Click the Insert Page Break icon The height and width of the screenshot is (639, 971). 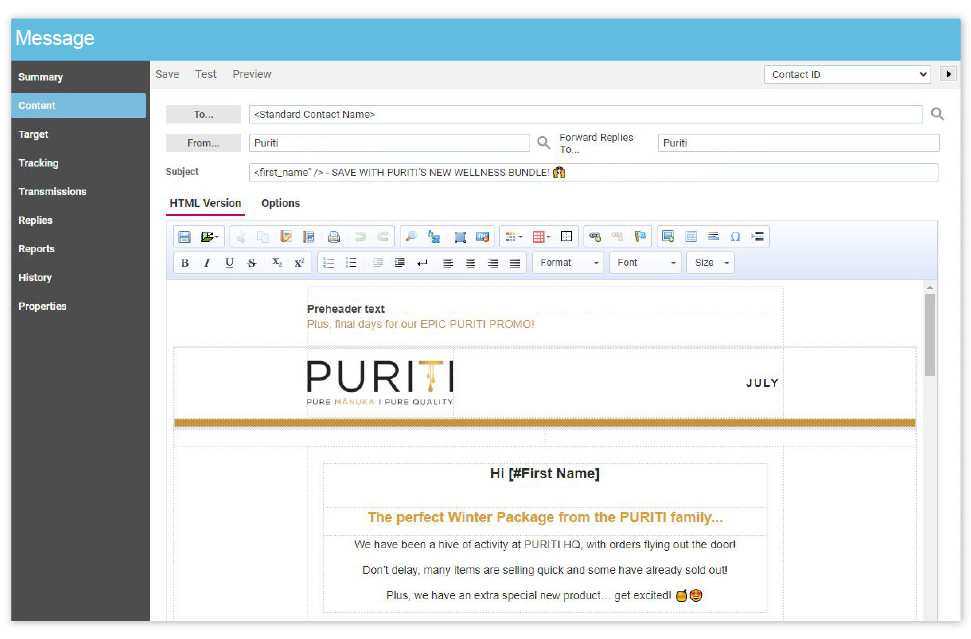(x=757, y=237)
